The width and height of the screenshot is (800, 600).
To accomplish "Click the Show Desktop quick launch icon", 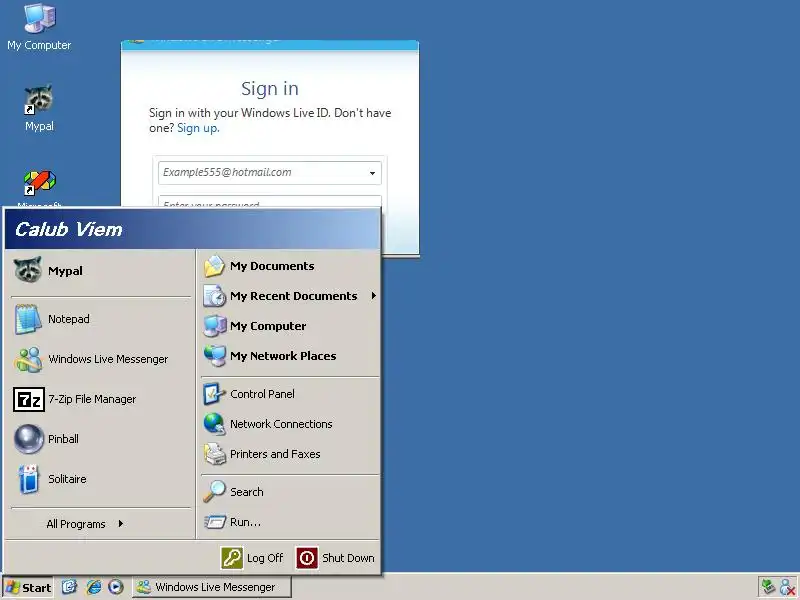I will point(69,587).
